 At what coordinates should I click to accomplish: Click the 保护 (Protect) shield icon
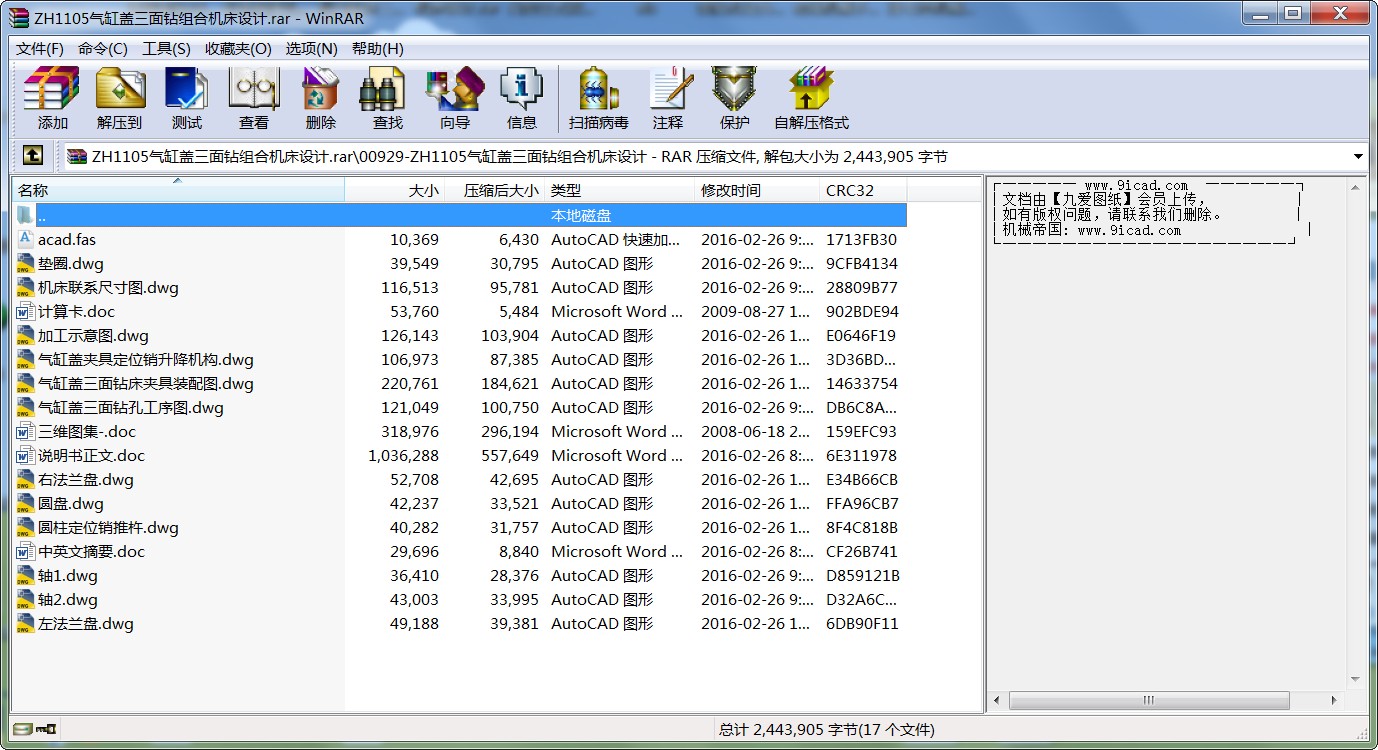point(734,98)
